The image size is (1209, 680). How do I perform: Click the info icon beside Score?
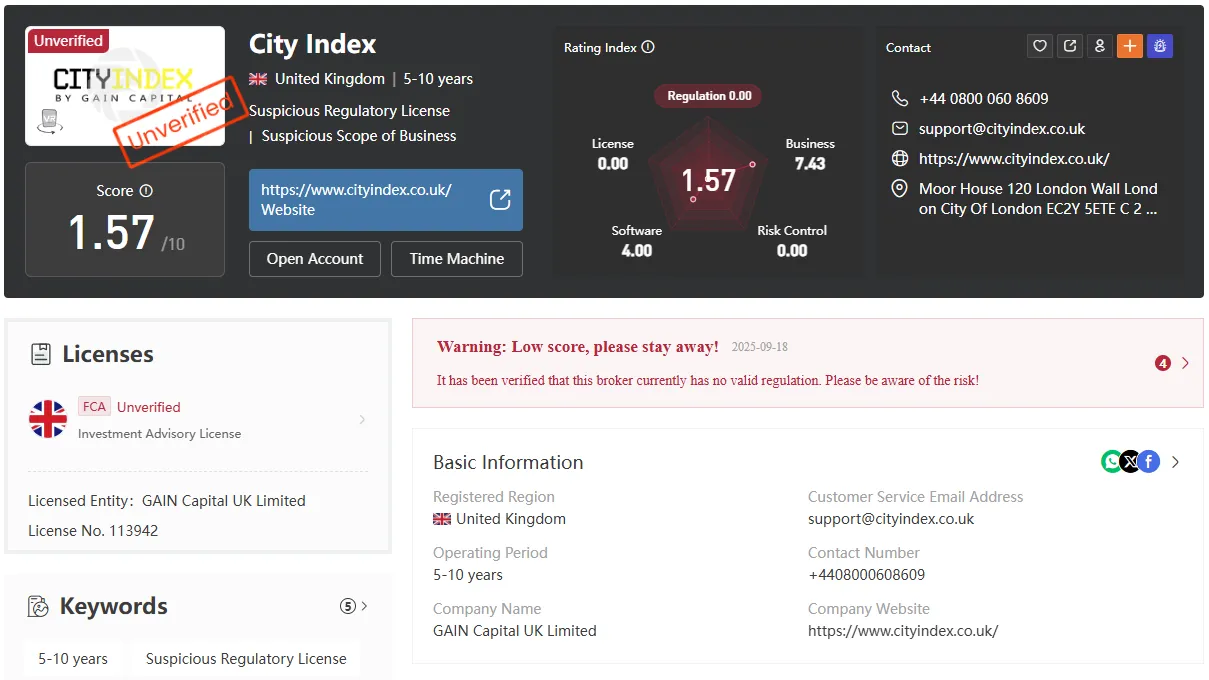(146, 190)
